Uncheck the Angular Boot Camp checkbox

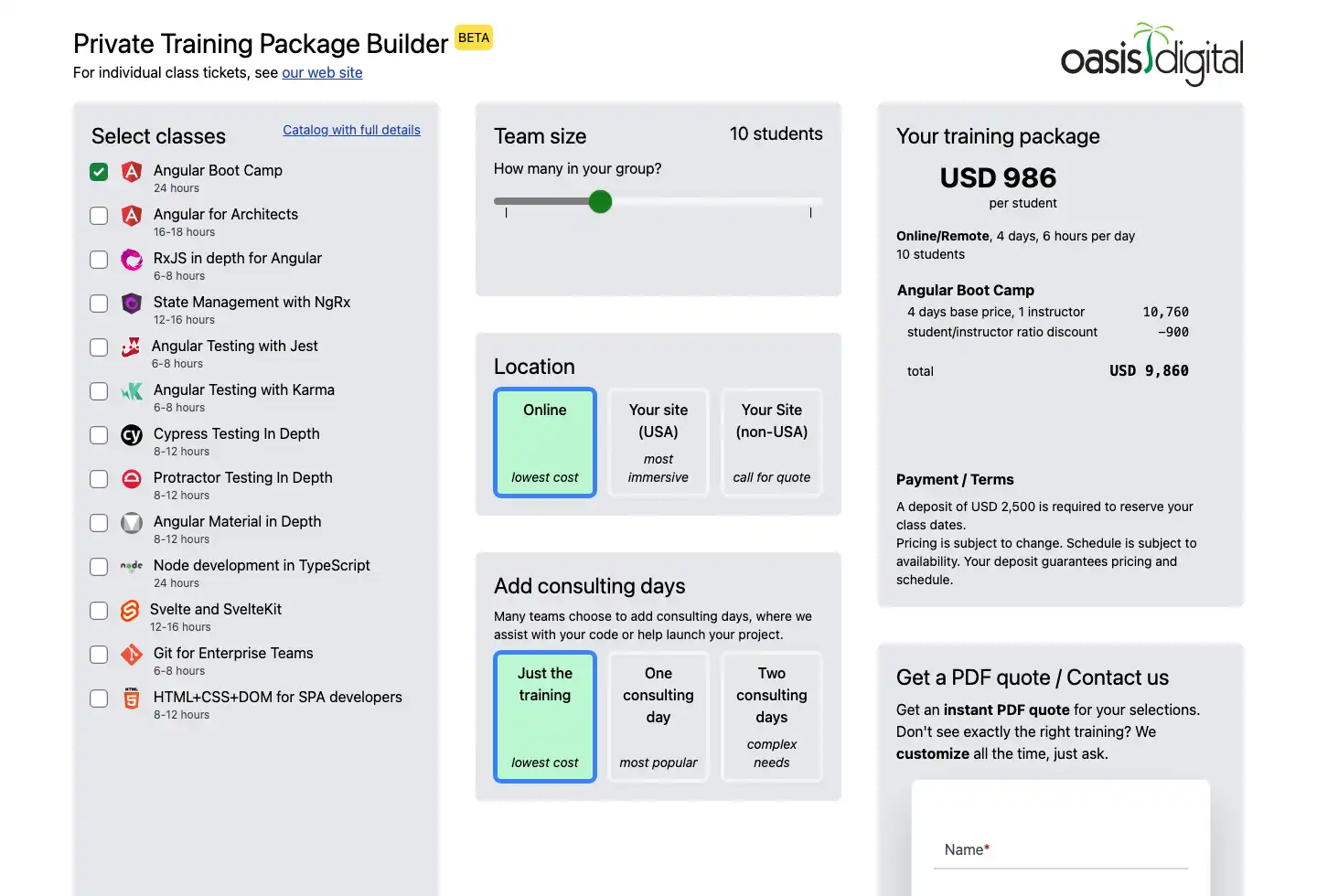coord(99,172)
